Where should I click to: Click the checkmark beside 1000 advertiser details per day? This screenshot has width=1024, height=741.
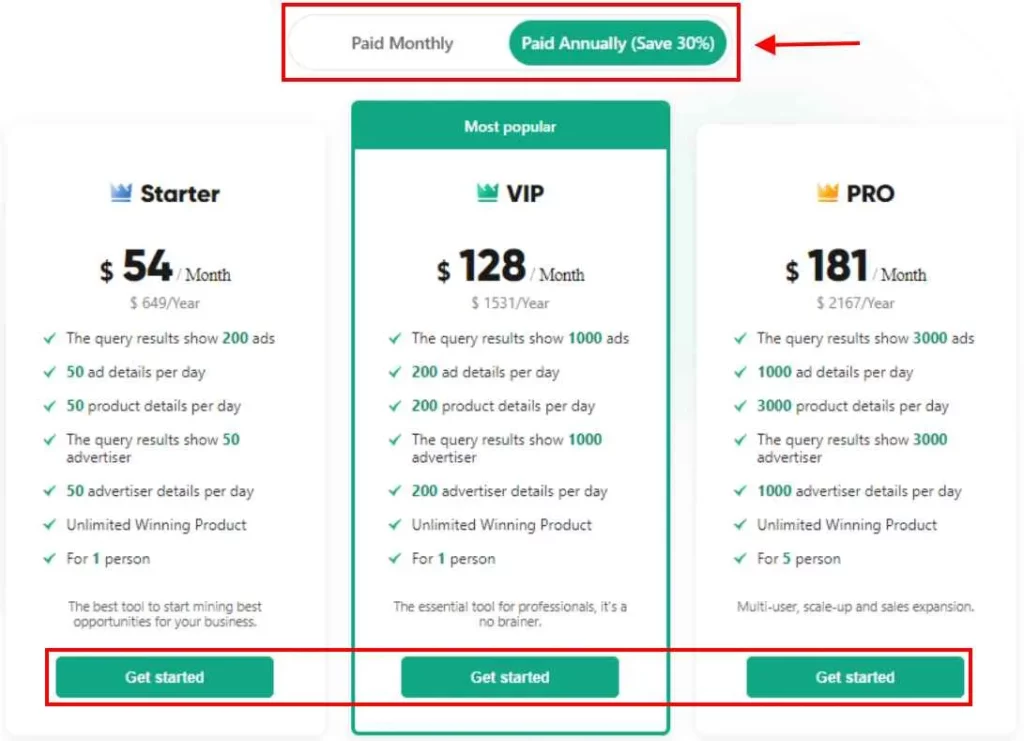coord(740,490)
